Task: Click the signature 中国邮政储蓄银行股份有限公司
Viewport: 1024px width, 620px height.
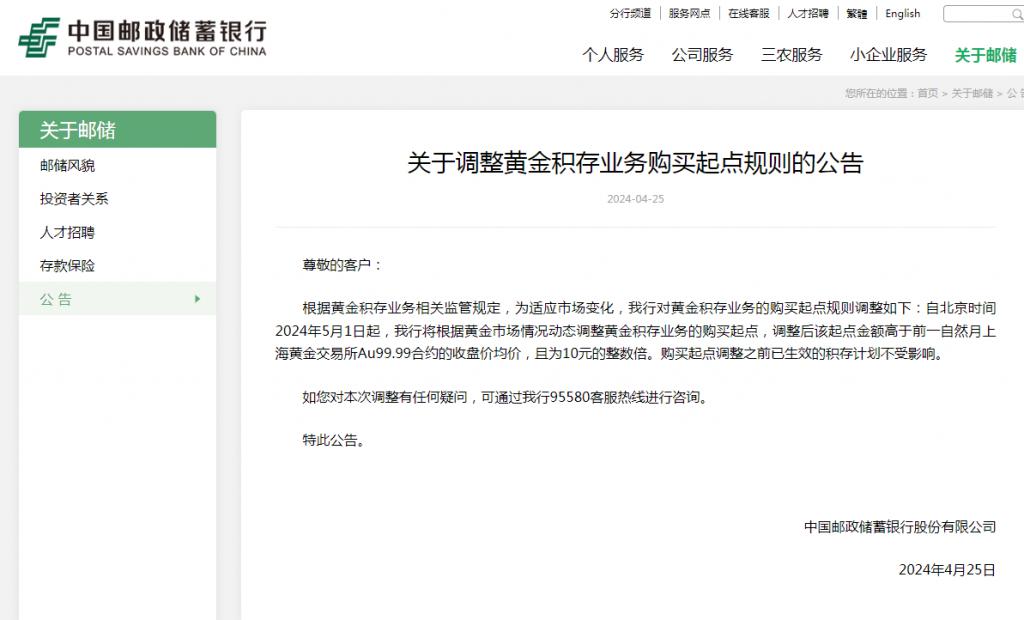Action: [x=900, y=527]
